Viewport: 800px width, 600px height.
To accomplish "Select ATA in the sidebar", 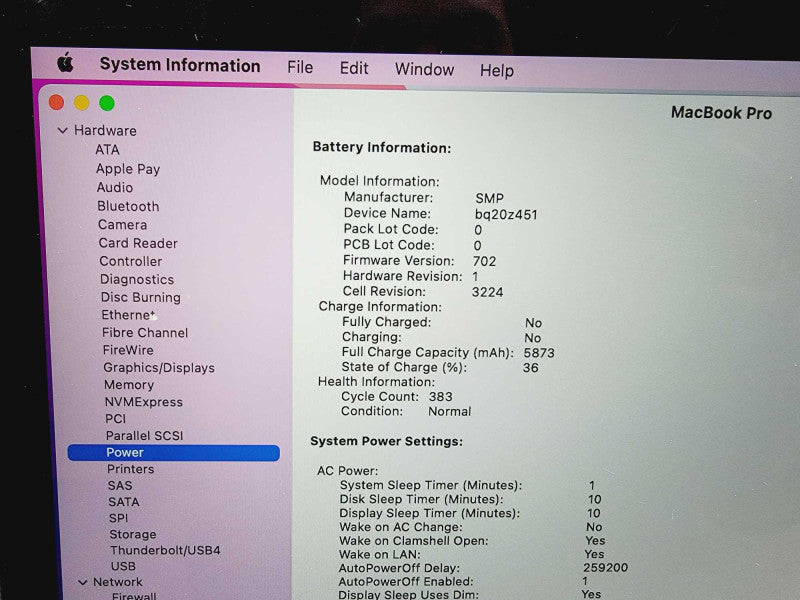I will [107, 149].
